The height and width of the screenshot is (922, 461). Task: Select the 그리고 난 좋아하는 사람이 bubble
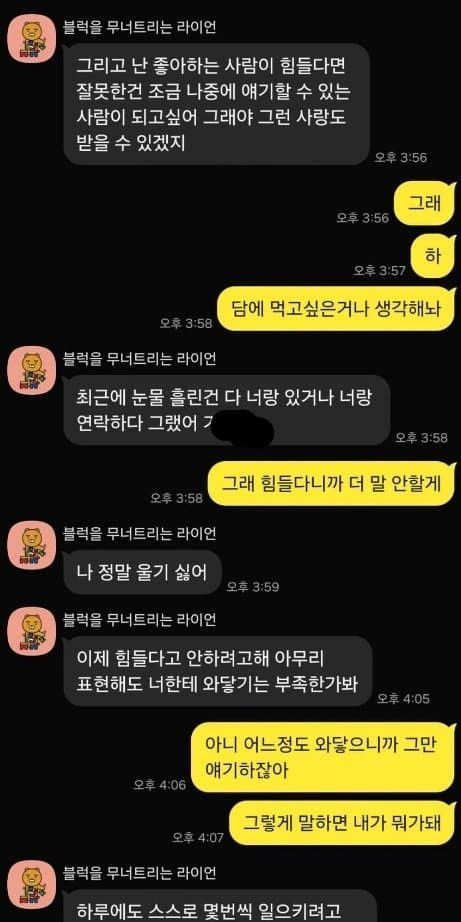tap(216, 104)
